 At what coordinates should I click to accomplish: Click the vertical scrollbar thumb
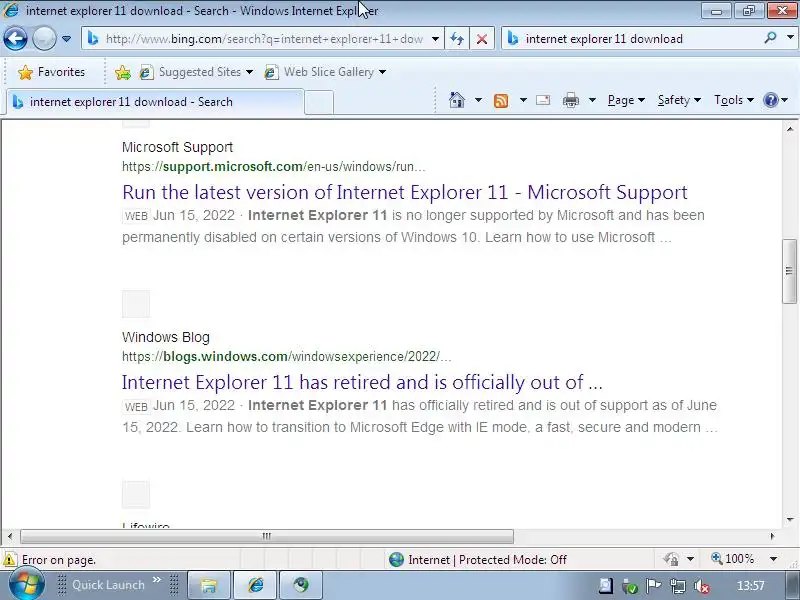coord(789,271)
